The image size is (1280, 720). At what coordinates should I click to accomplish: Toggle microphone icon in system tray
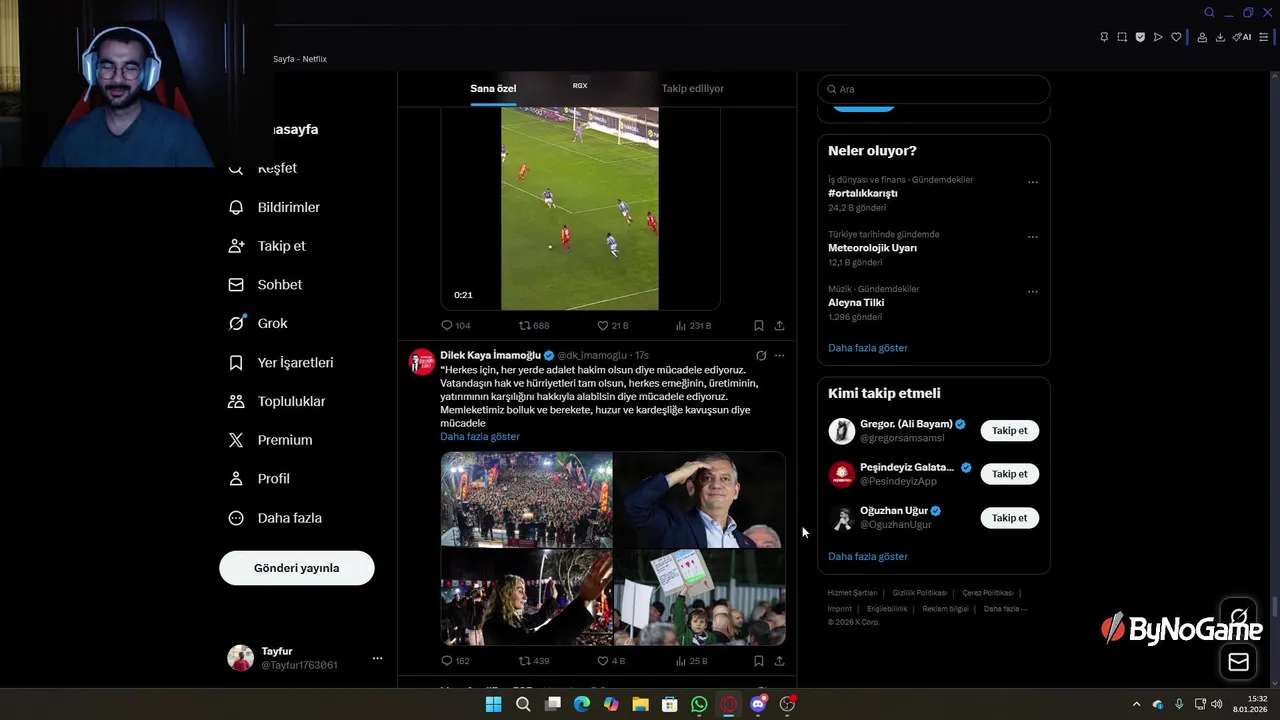click(1179, 704)
